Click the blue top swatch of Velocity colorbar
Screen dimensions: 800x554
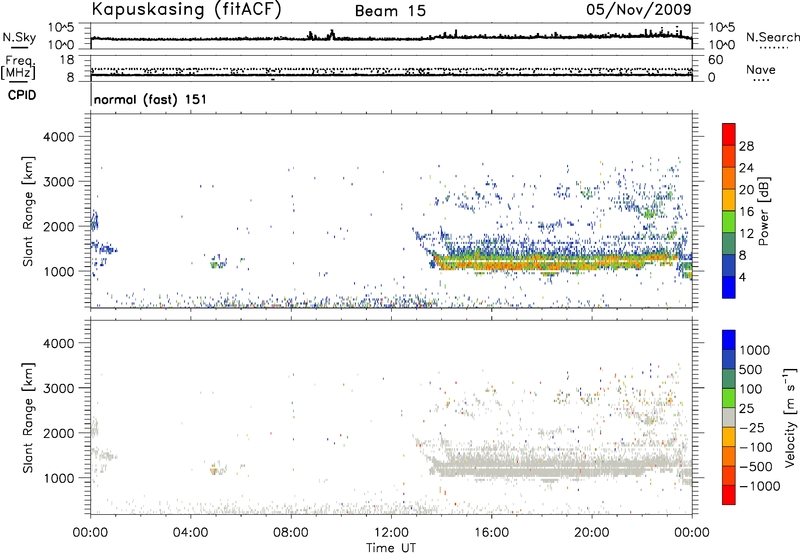729,340
